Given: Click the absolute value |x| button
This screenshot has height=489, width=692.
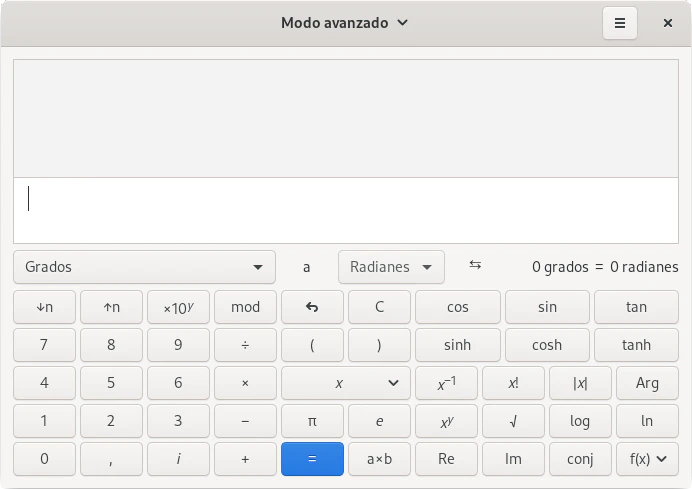Looking at the screenshot, I should coord(580,383).
